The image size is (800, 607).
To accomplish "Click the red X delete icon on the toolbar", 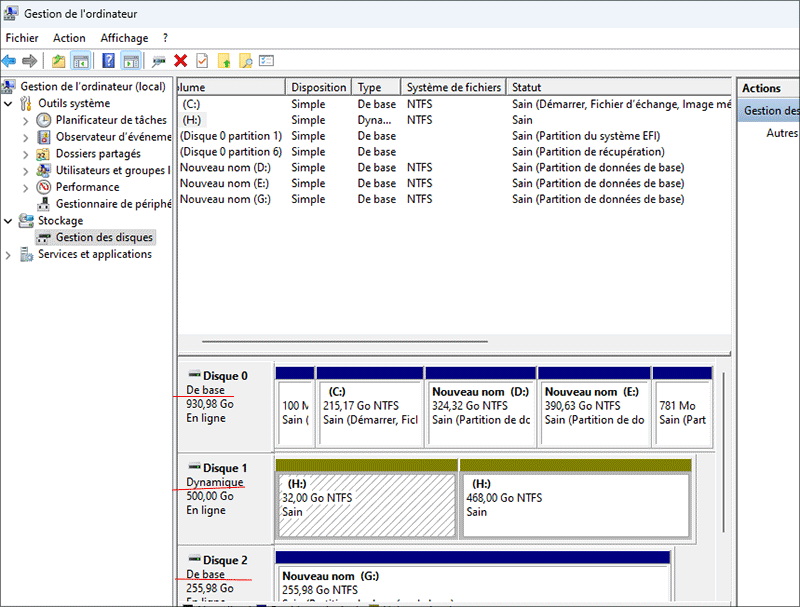I will click(179, 60).
